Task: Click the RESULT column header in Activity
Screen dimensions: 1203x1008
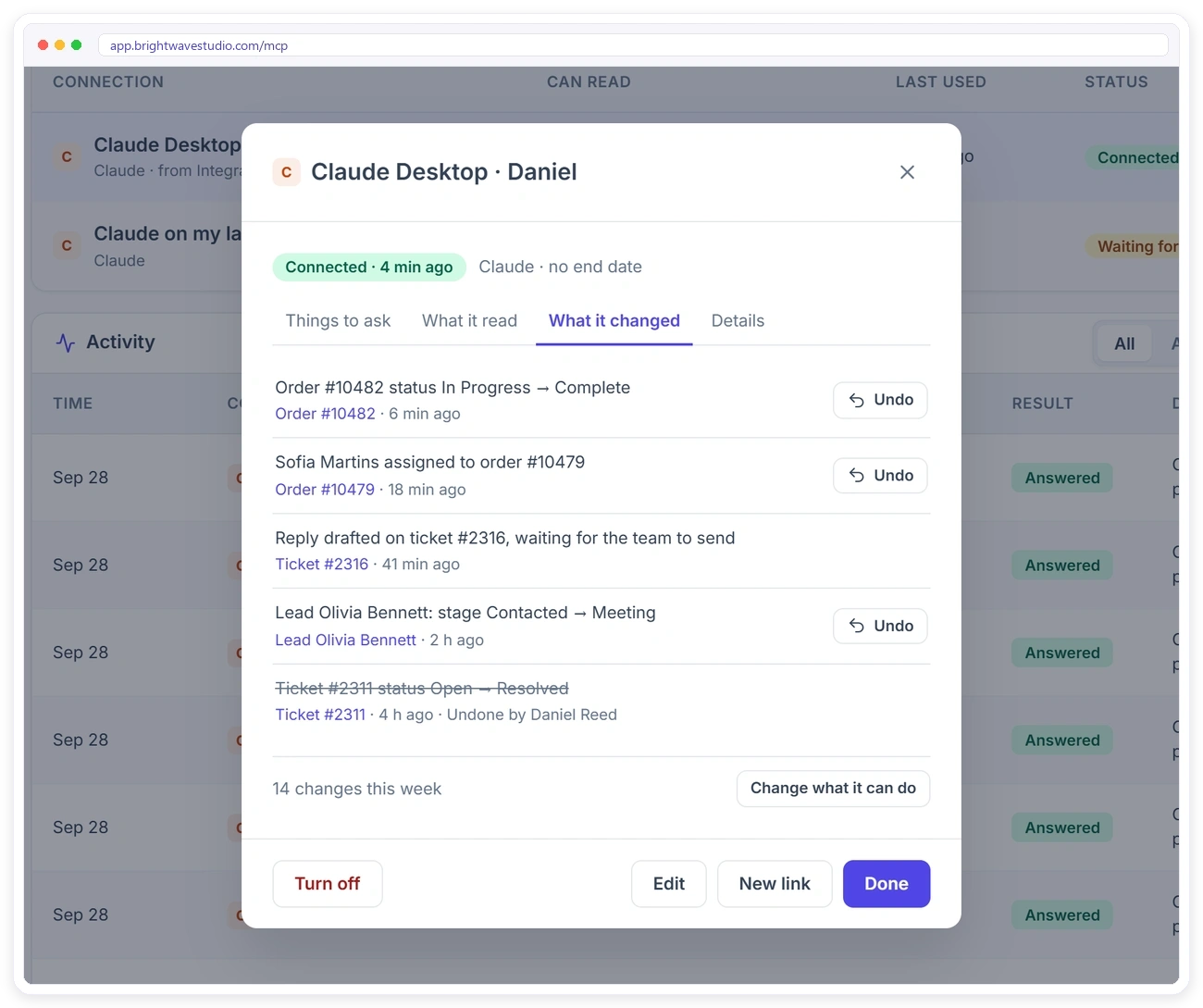Action: coord(1042,404)
